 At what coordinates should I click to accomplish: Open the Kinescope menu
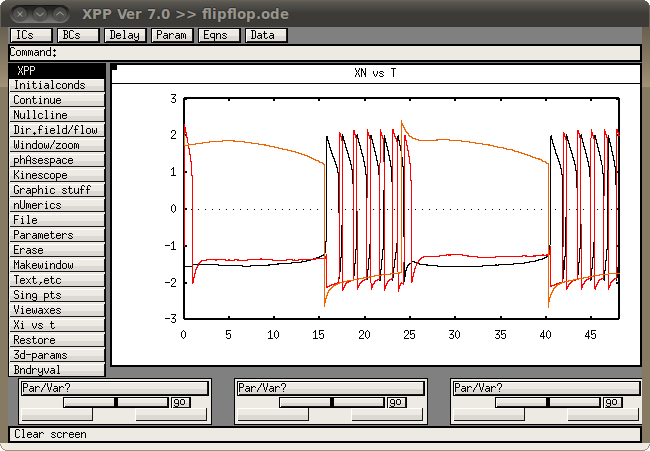click(57, 175)
